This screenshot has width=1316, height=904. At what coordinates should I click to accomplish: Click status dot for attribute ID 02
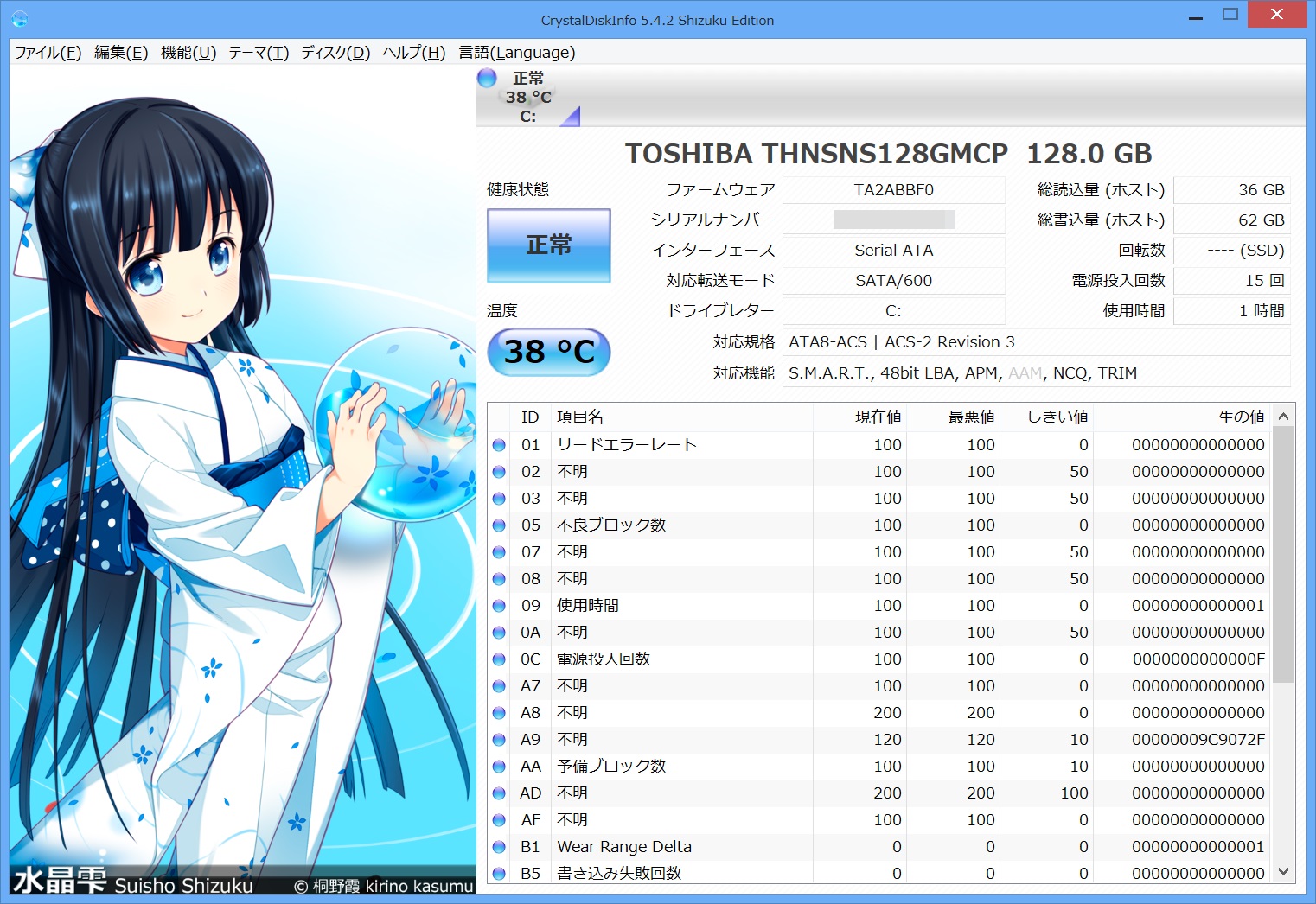click(x=499, y=472)
